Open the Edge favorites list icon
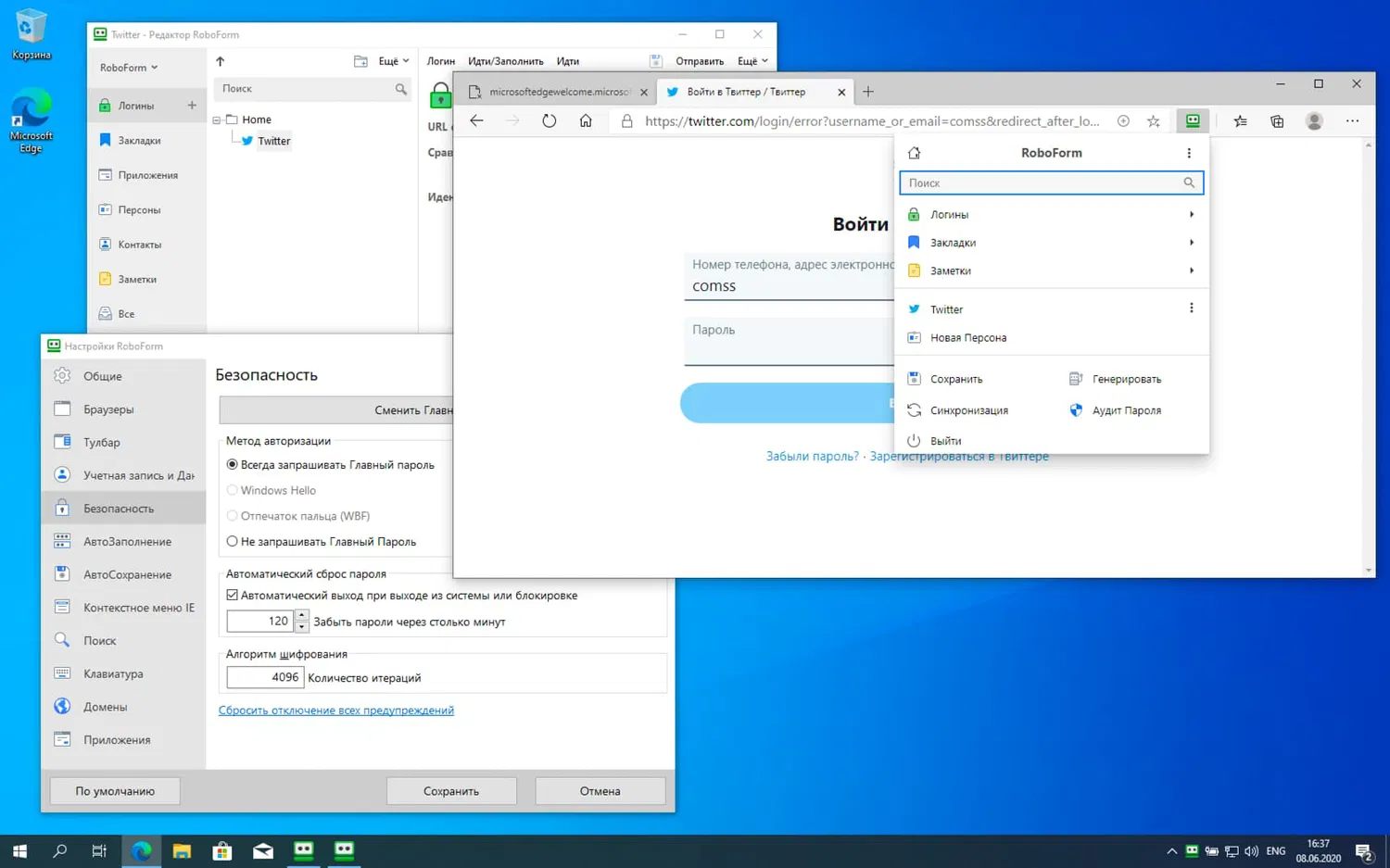 (1240, 120)
